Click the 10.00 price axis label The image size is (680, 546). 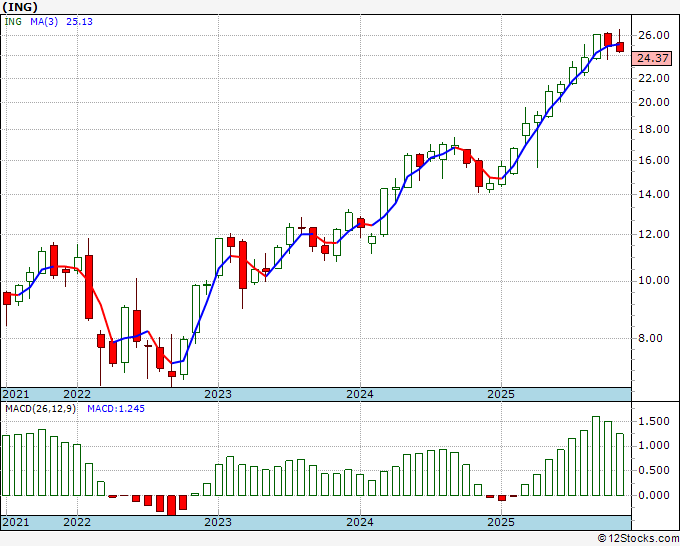[x=654, y=281]
